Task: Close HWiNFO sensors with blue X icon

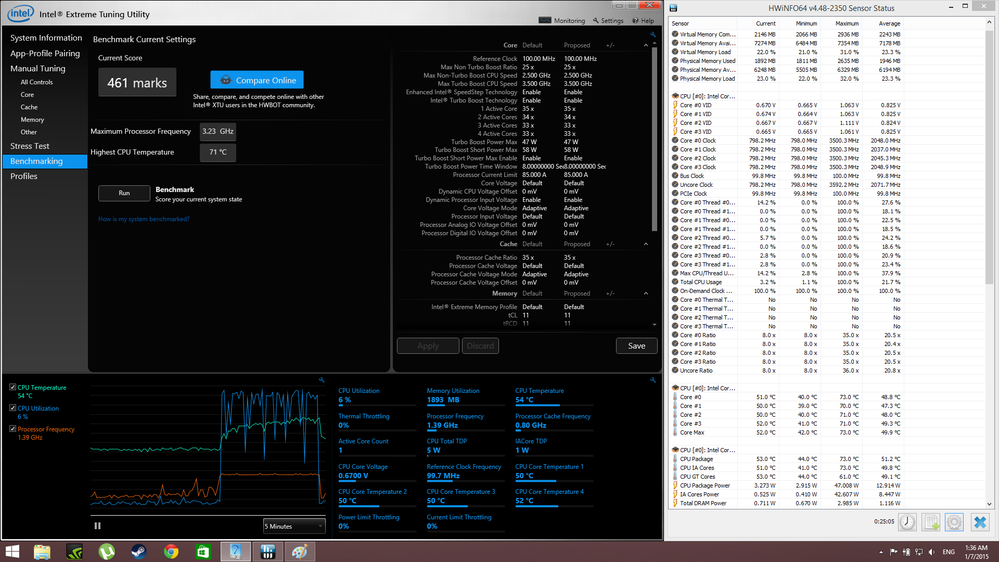Action: tap(980, 522)
